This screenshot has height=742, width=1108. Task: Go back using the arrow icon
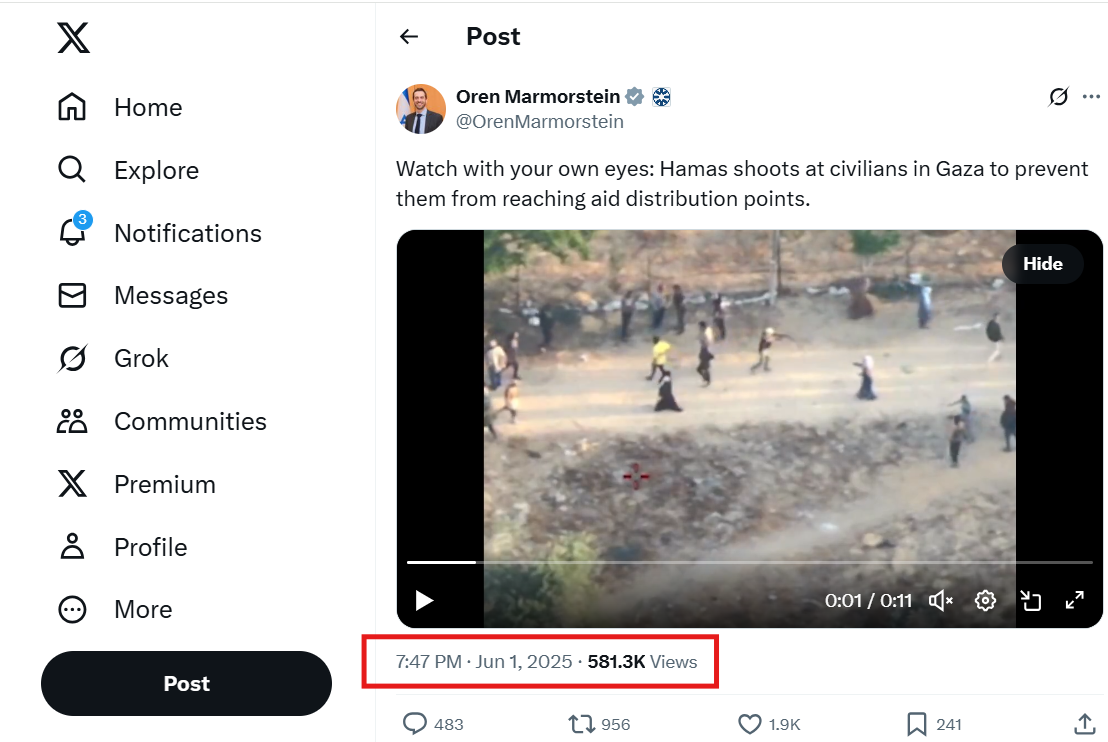coord(408,37)
